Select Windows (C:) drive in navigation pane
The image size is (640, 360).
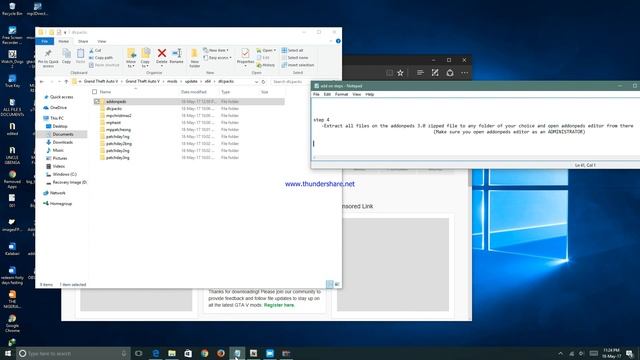tap(64, 174)
